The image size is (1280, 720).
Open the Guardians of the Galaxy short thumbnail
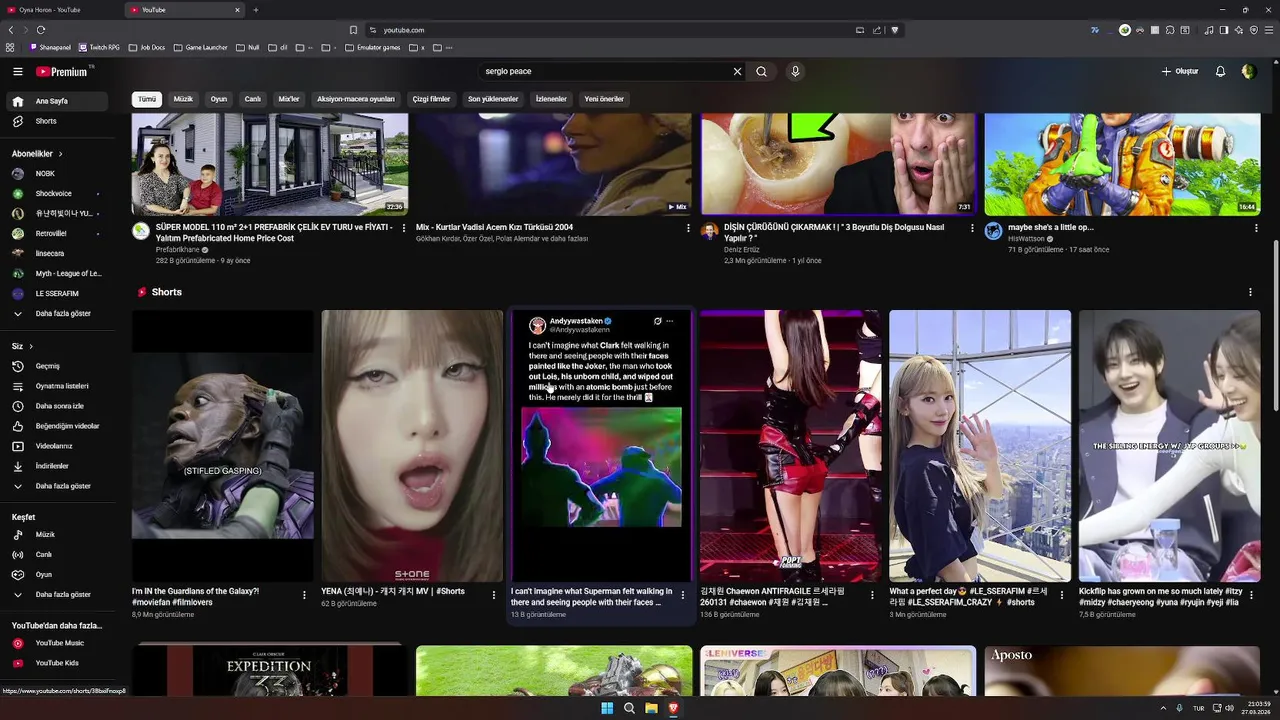point(222,446)
